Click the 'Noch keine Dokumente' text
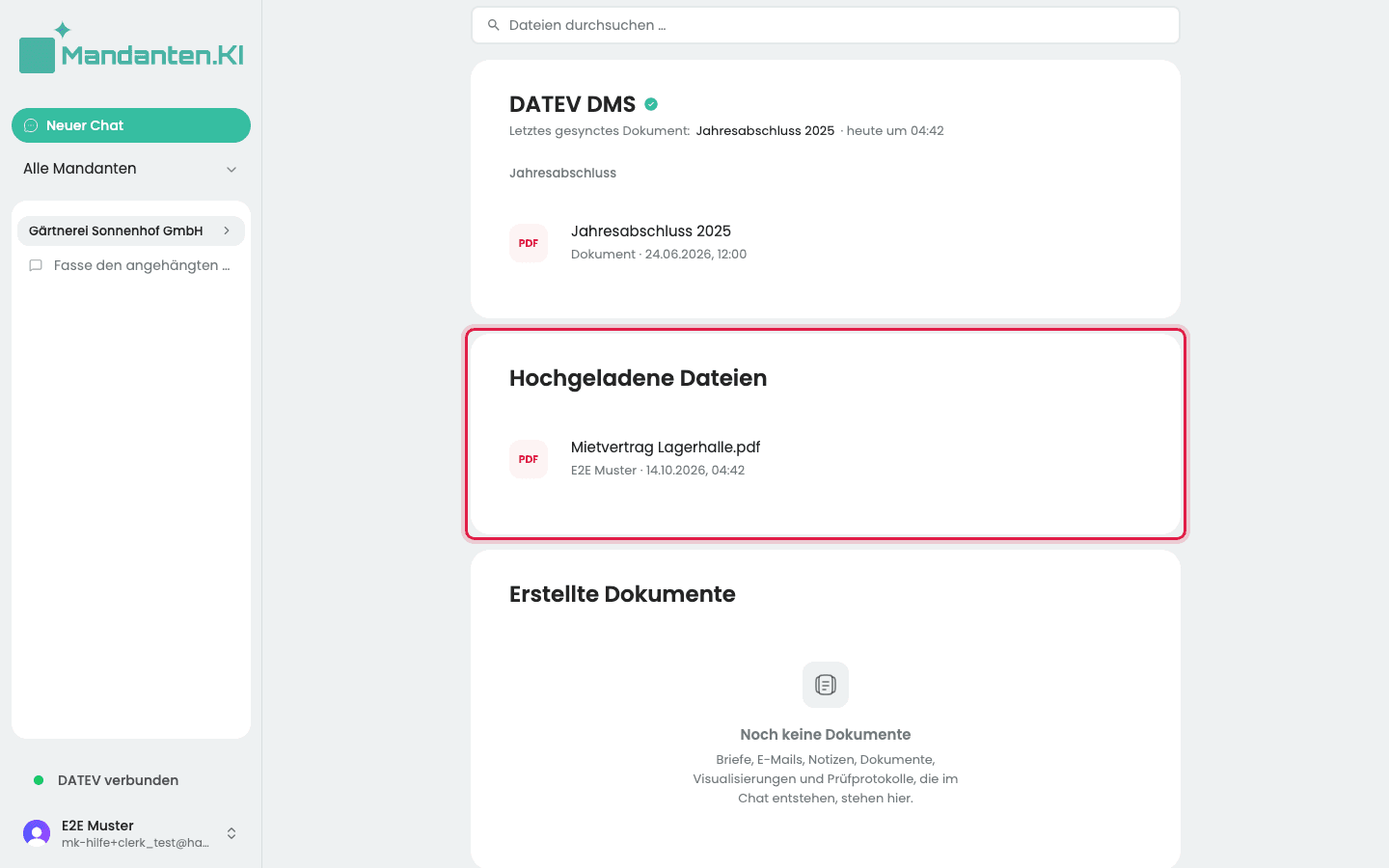The height and width of the screenshot is (868, 1389). point(826,735)
